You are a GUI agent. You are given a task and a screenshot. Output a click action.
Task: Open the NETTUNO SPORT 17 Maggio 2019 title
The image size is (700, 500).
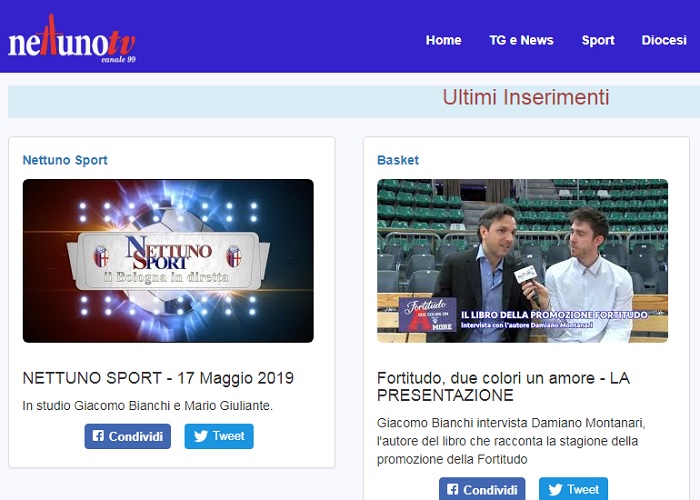click(x=158, y=378)
